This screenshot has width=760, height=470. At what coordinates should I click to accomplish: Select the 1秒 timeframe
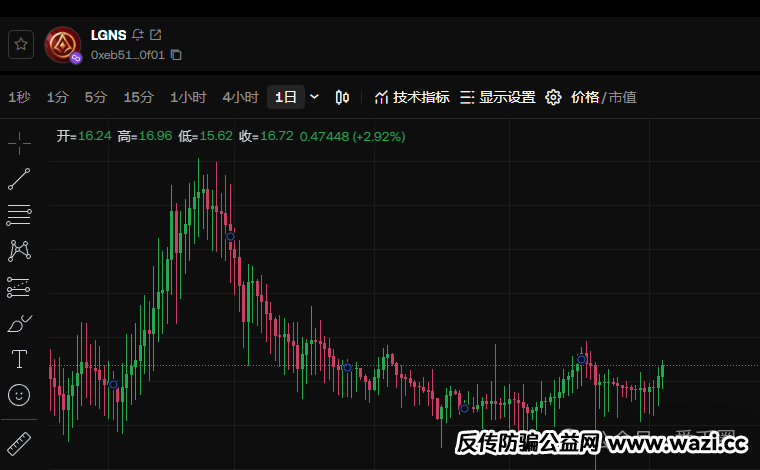click(19, 97)
